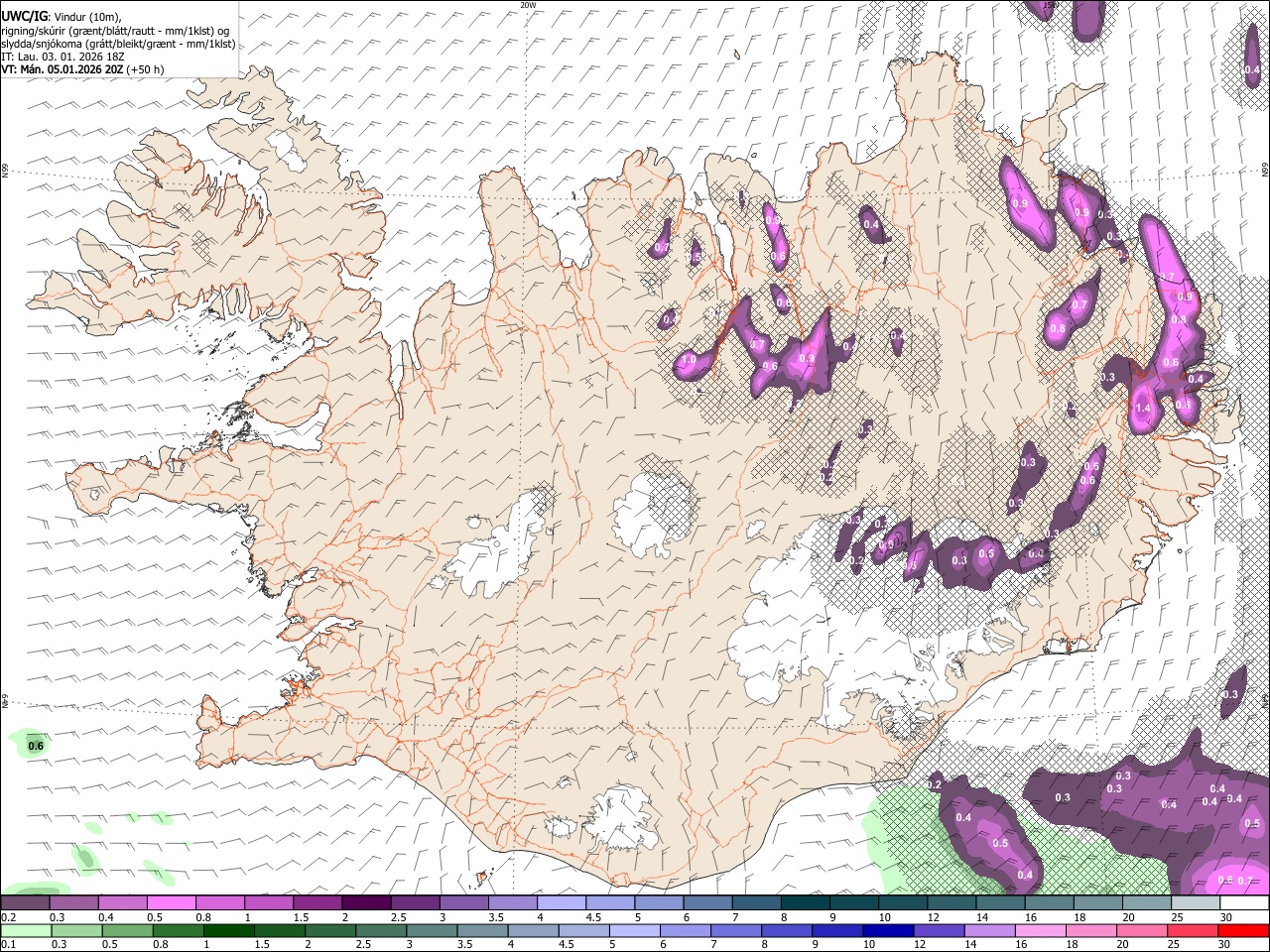This screenshot has height=952, width=1270.
Task: Click the white Hofsjökull glacier in central Iceland
Action: coord(653,514)
